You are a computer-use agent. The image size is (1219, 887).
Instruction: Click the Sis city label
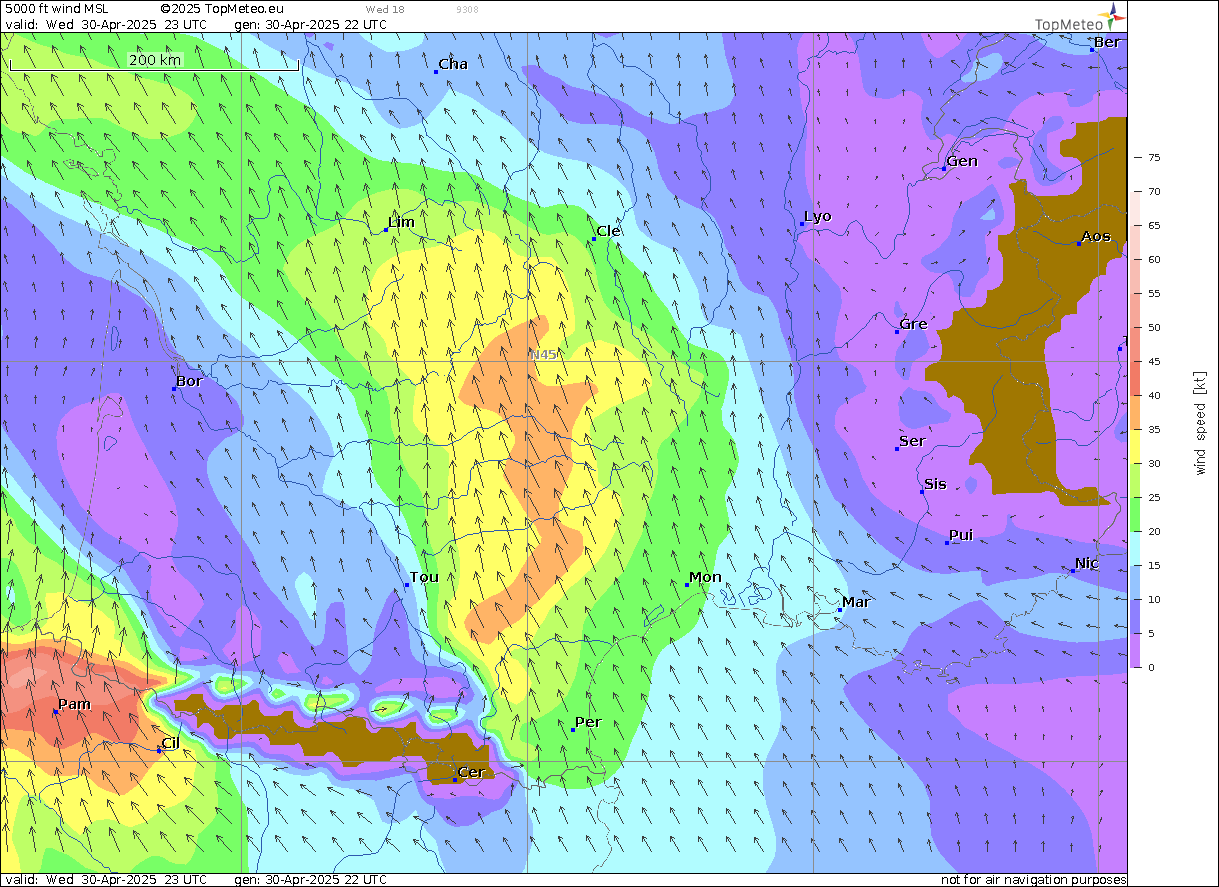click(x=935, y=484)
